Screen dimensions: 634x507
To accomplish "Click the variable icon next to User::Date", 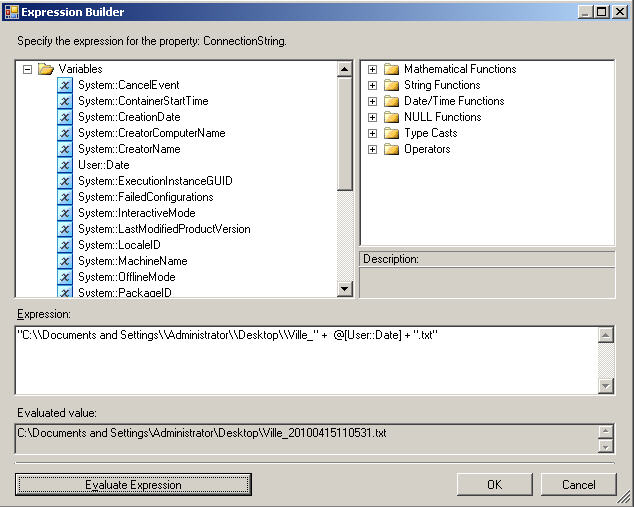I will coord(65,165).
